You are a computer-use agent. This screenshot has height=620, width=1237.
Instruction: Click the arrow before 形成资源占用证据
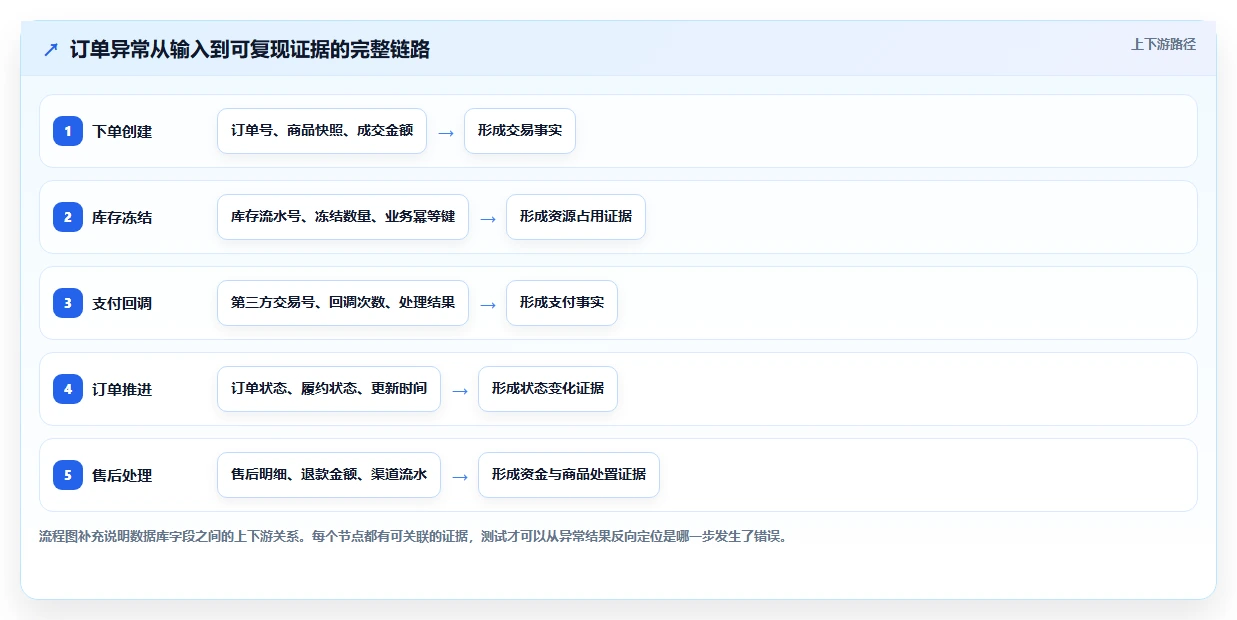tap(488, 218)
